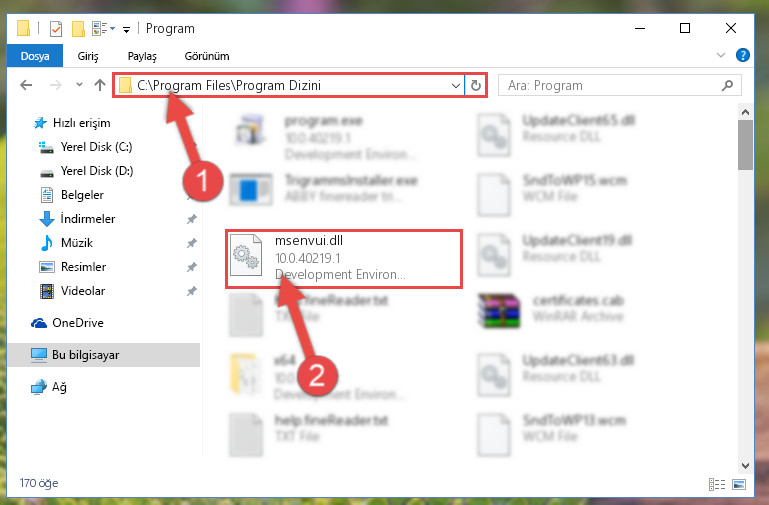
Task: Open the Quick Access Toolbar customize dropdown
Action: 126,30
